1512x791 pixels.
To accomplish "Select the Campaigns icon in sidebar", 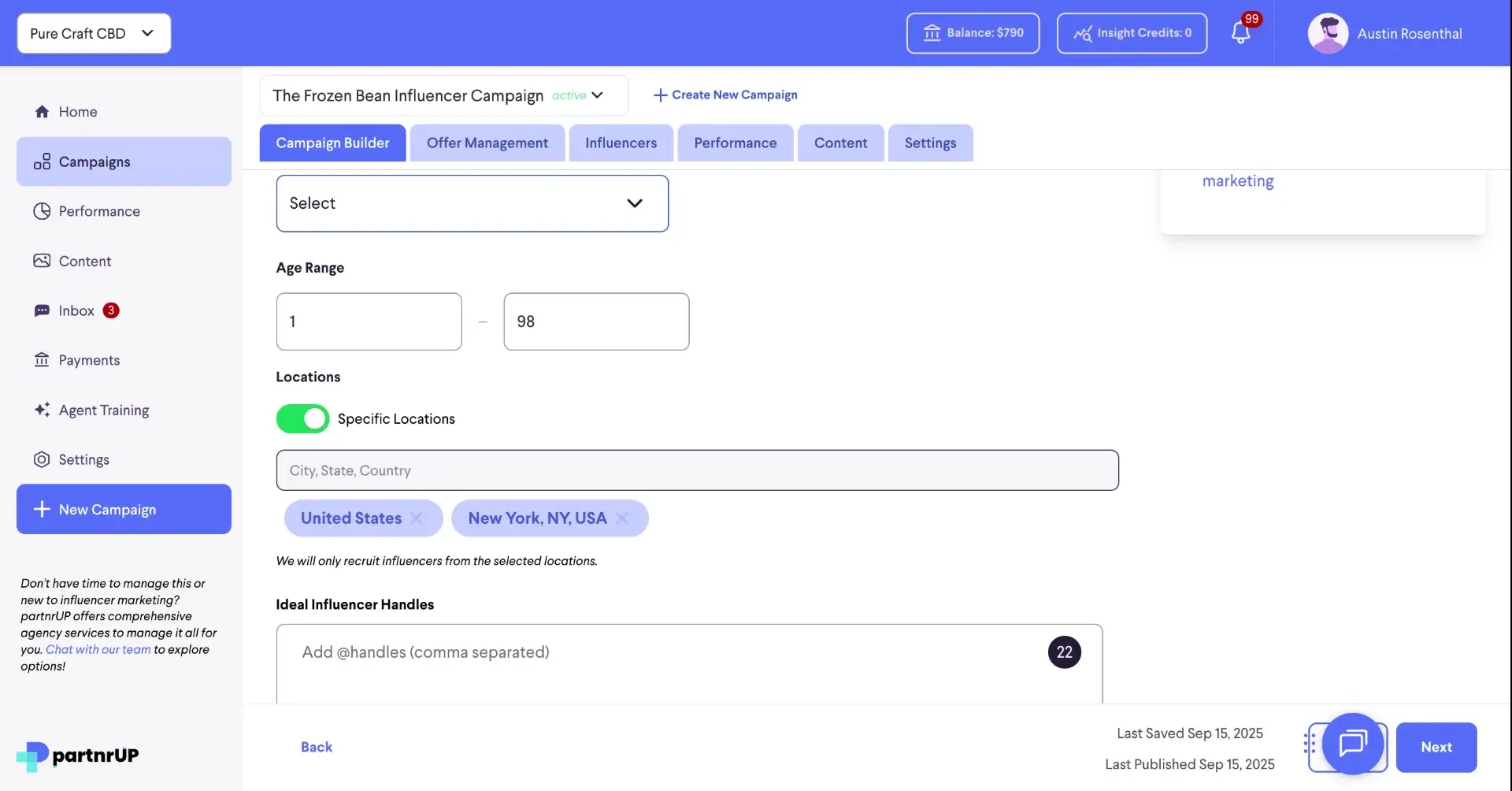I will point(42,162).
